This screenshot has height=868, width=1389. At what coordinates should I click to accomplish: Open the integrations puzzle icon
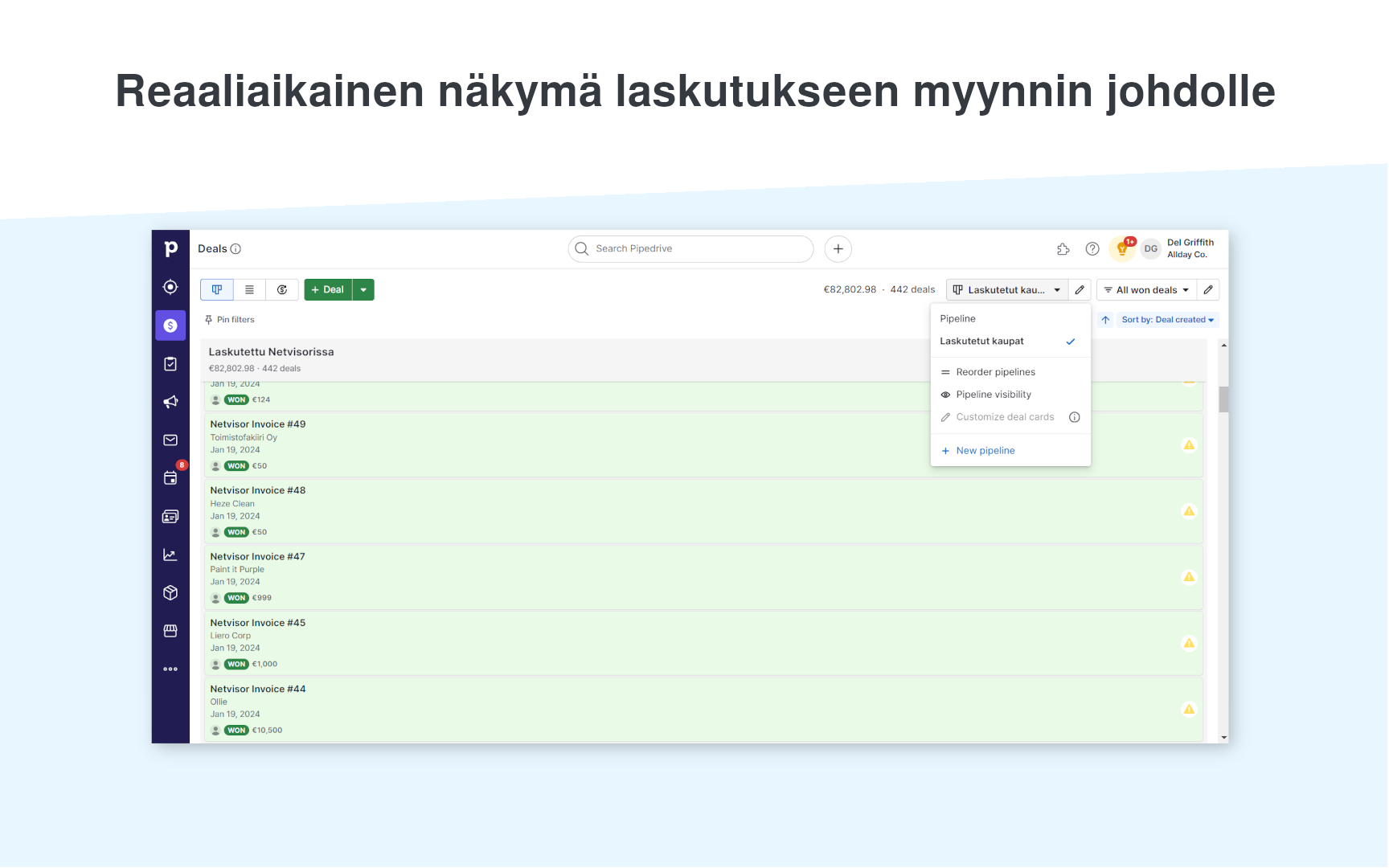(x=1063, y=249)
